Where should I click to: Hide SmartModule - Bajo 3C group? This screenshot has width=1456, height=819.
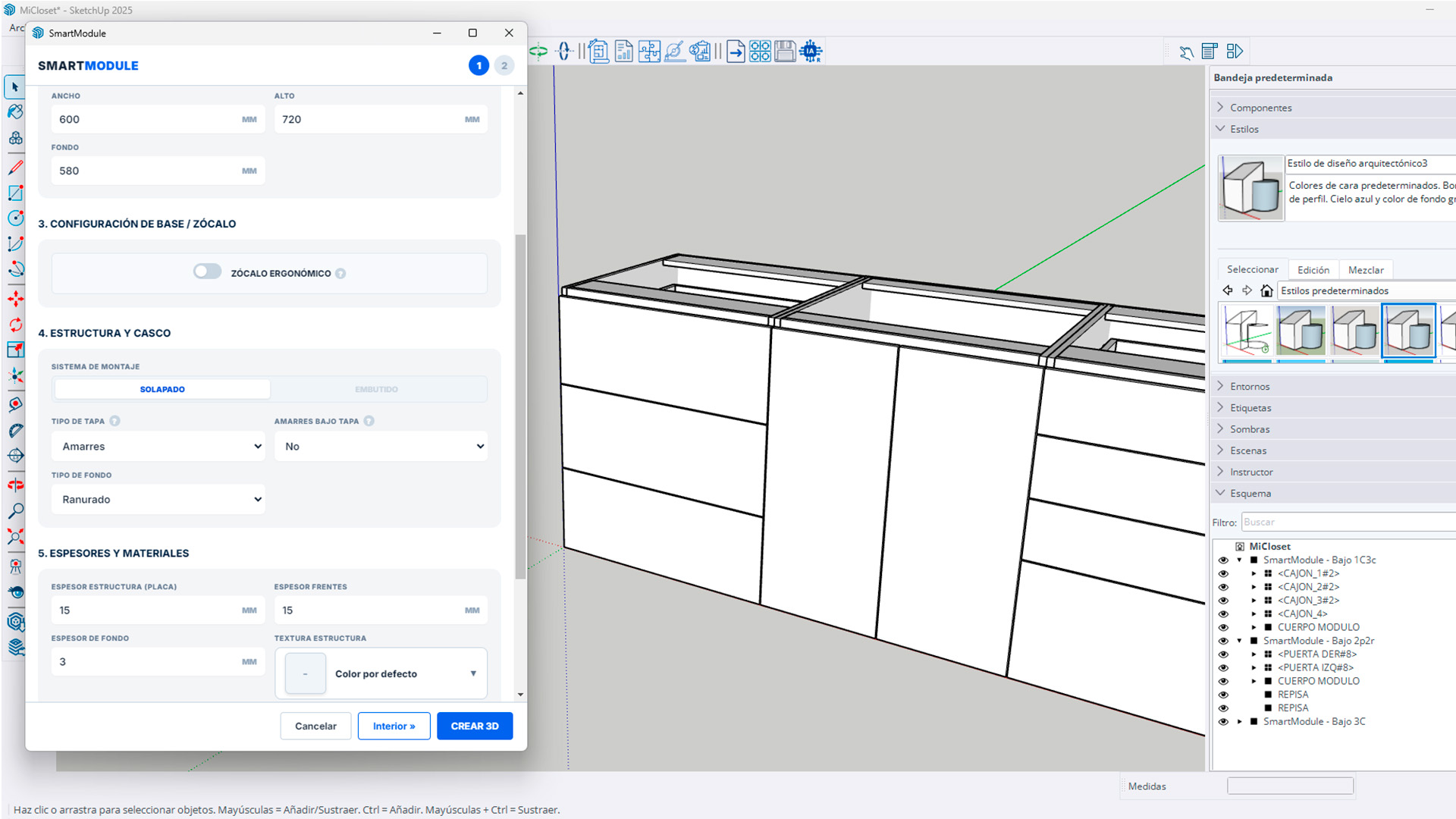(x=1222, y=722)
